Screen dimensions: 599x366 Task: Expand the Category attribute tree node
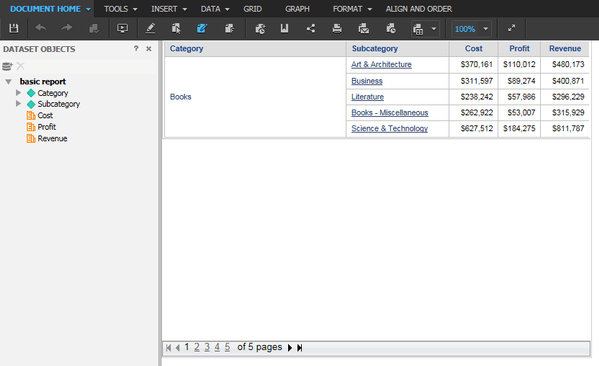coord(18,93)
